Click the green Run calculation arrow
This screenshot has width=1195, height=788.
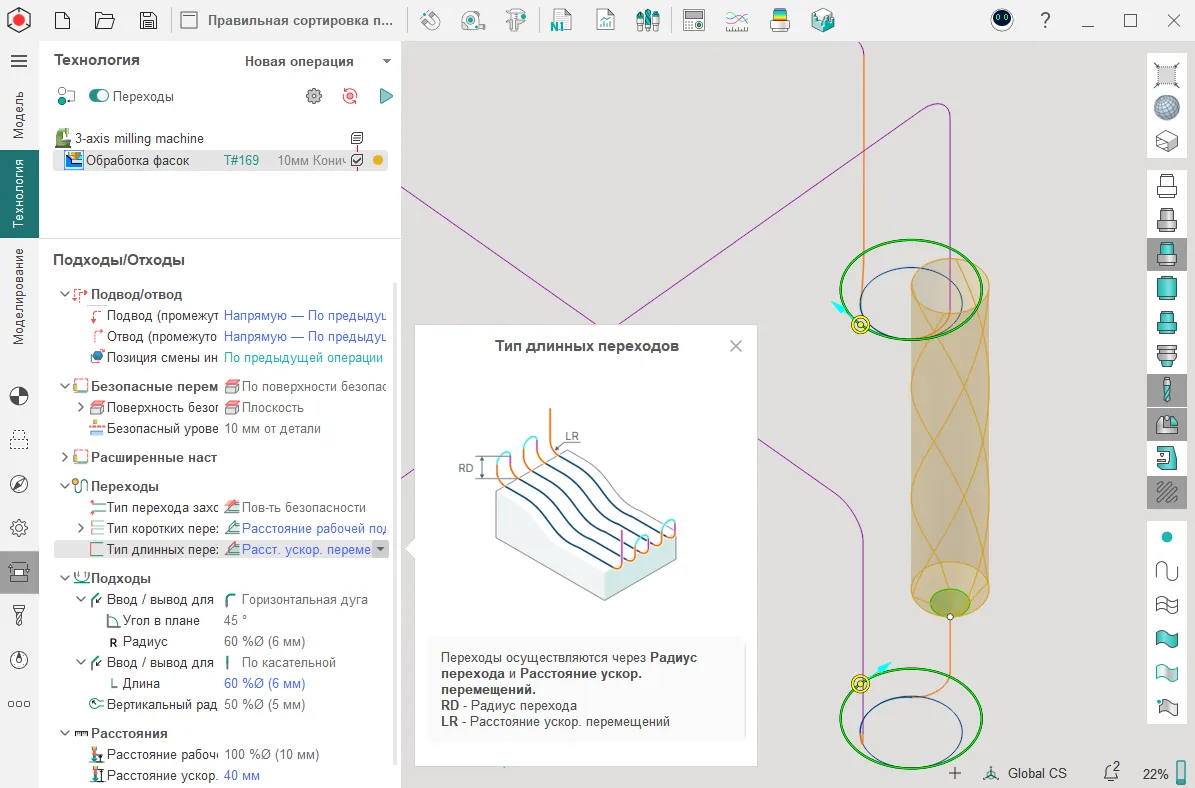point(386,96)
